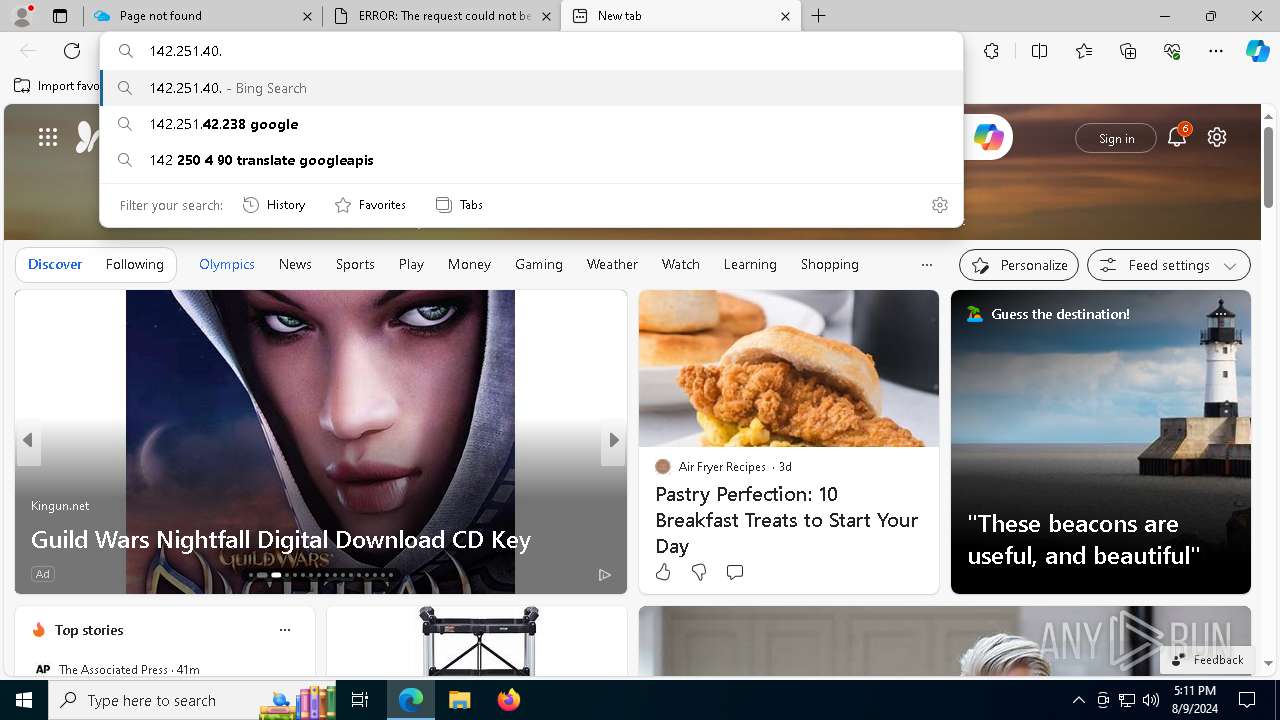The width and height of the screenshot is (1280, 720).
Task: Open the notifications bell icon
Action: [x=1177, y=137]
